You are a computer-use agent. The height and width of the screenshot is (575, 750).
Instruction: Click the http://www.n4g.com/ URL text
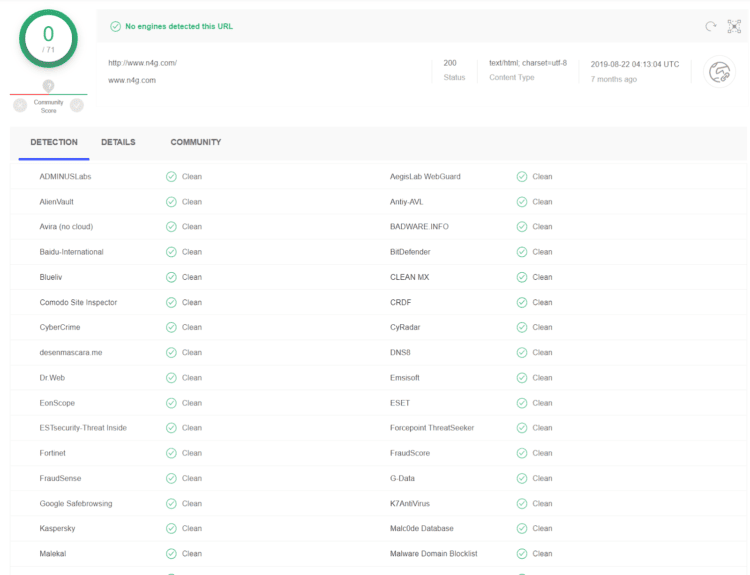click(x=143, y=63)
